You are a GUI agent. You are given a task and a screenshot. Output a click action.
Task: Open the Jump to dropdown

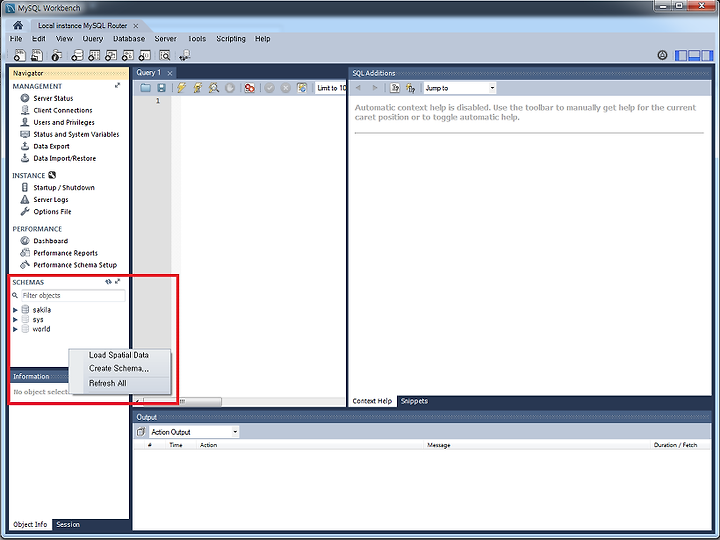tap(460, 88)
